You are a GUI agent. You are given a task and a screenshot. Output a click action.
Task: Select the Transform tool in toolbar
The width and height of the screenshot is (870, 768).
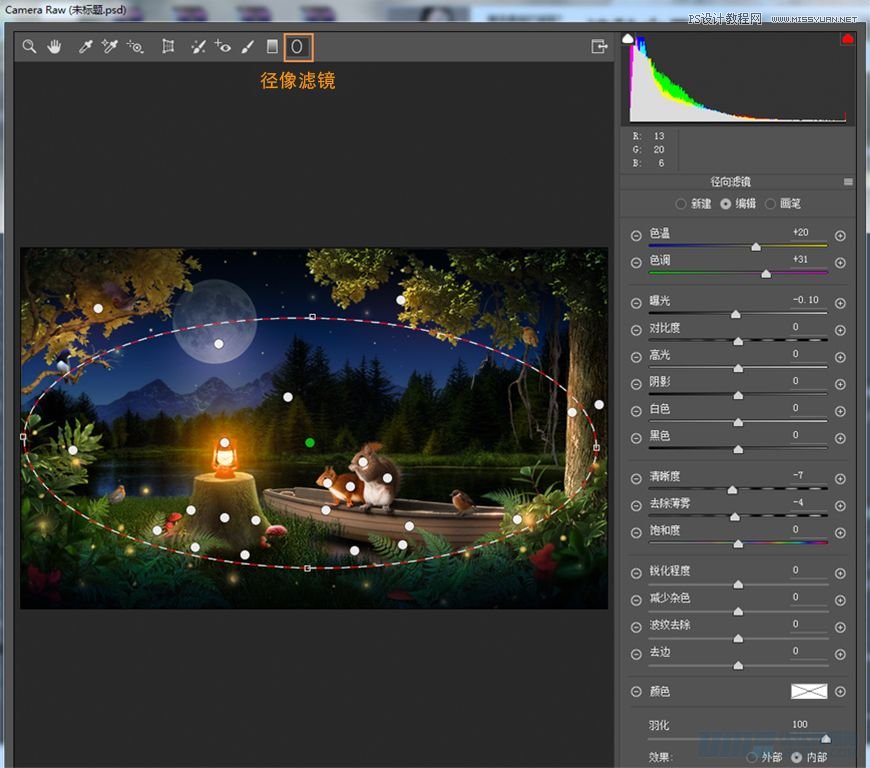click(x=168, y=46)
